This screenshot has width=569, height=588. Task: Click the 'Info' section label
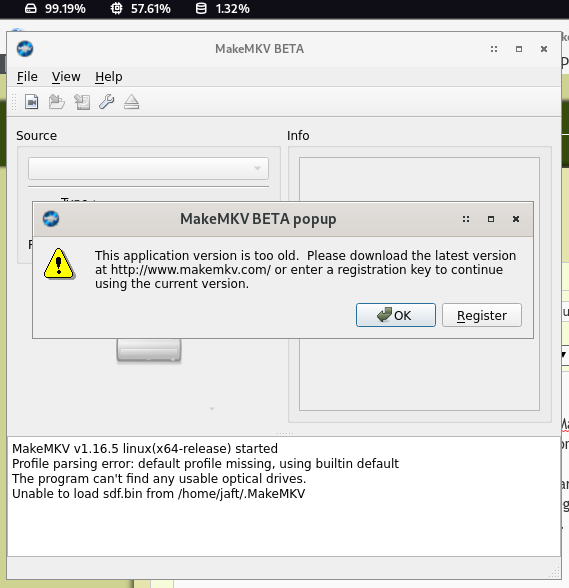[x=298, y=136]
